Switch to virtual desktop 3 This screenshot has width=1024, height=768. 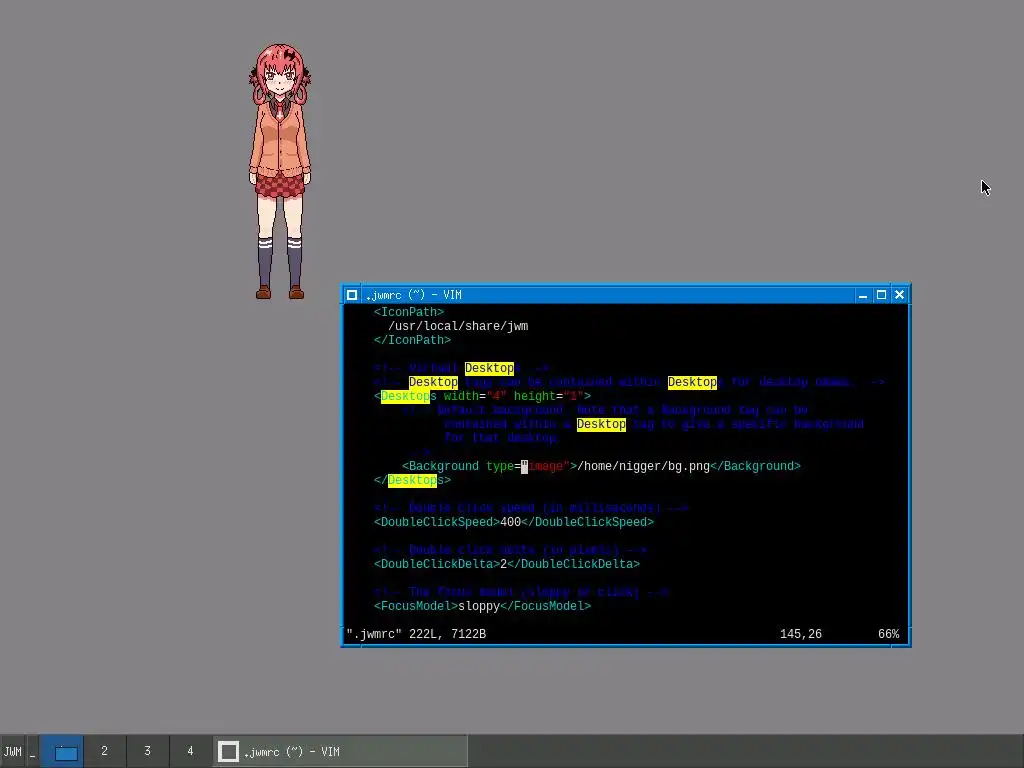pos(148,752)
